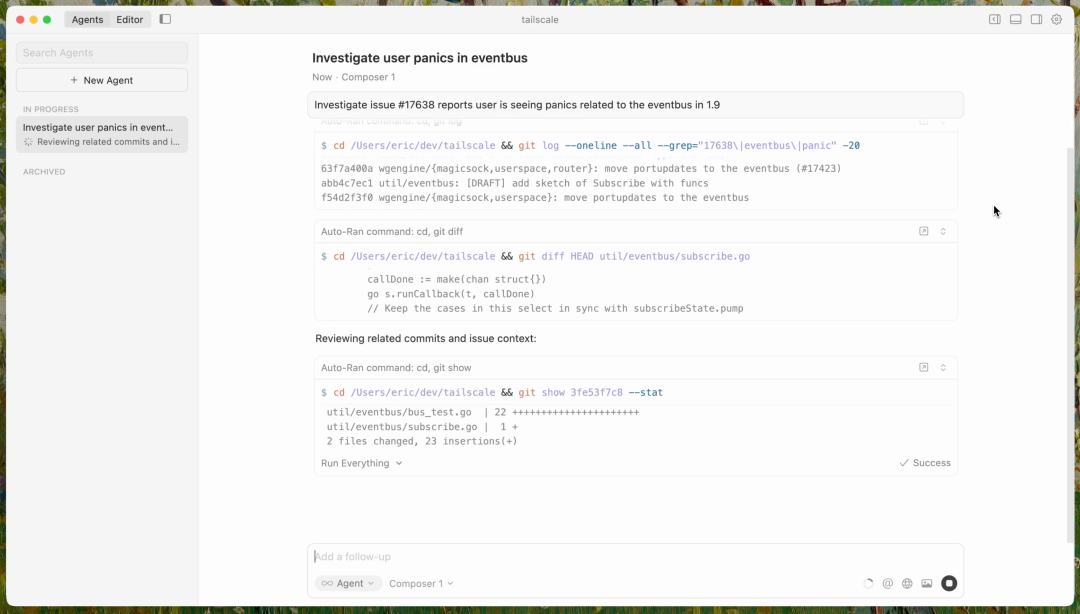
Task: Click the util/eventbus/subscribe.go stat line
Action: [422, 427]
